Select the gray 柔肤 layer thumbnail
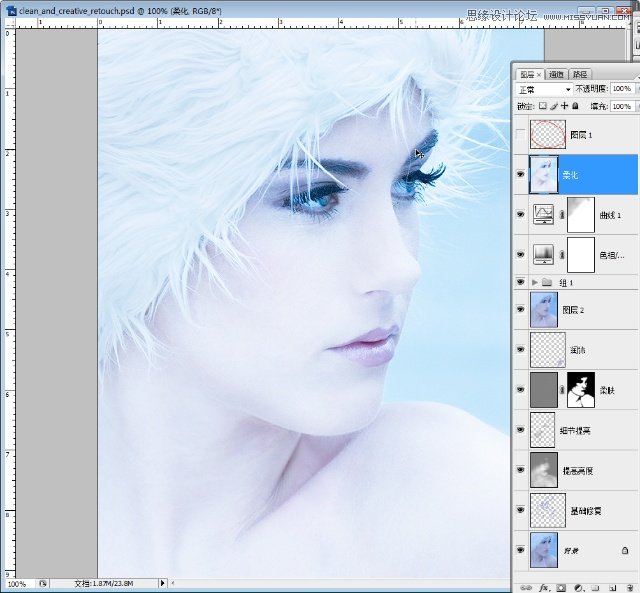 point(544,390)
